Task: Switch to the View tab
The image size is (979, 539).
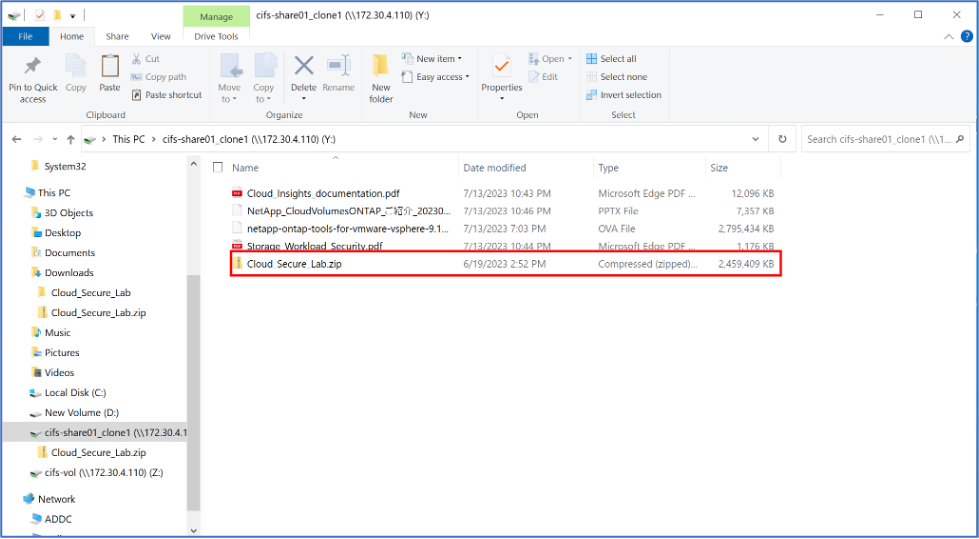Action: click(x=160, y=36)
